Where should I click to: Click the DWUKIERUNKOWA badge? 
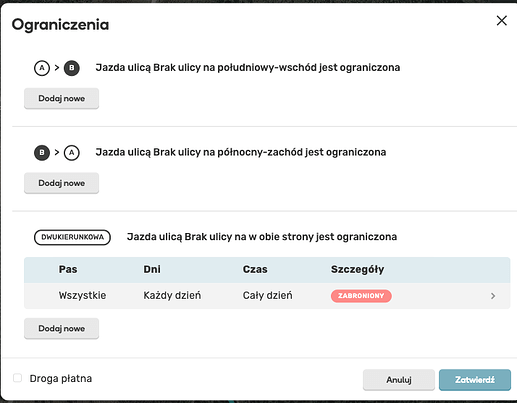[x=72, y=237]
